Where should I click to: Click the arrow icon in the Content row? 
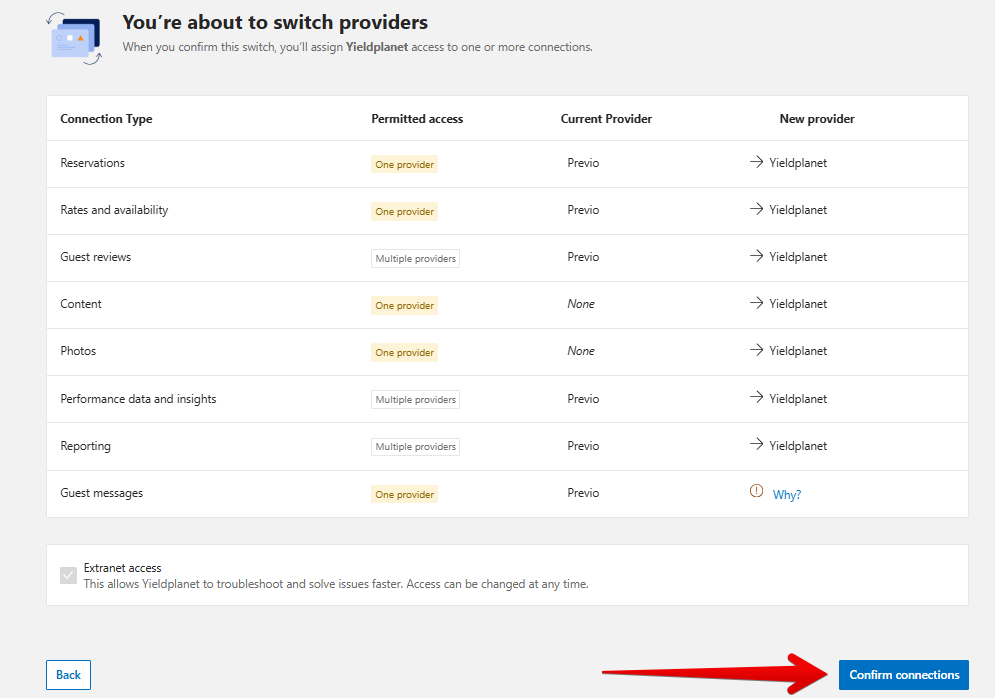[756, 303]
